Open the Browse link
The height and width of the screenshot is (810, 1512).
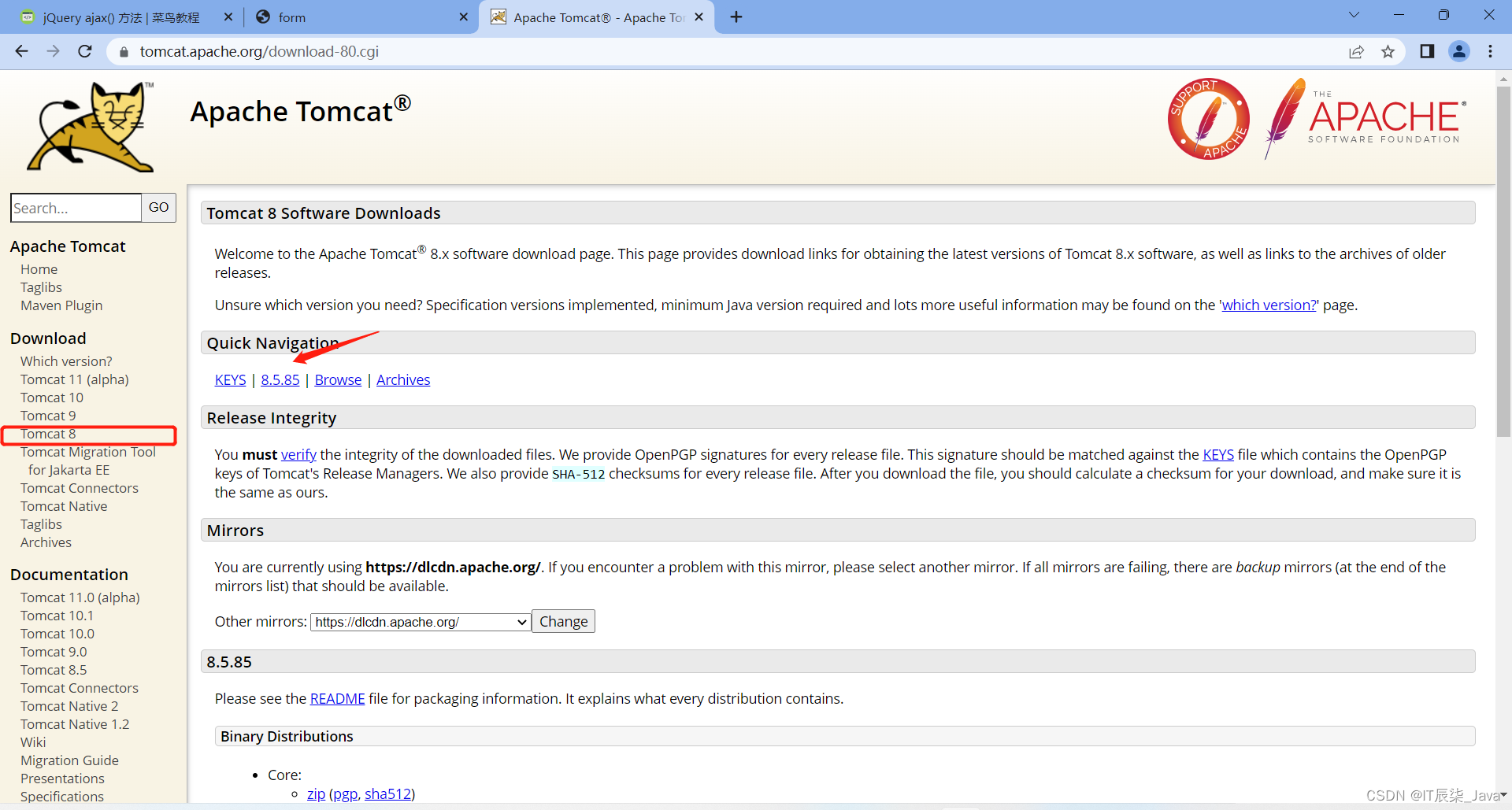(x=338, y=380)
